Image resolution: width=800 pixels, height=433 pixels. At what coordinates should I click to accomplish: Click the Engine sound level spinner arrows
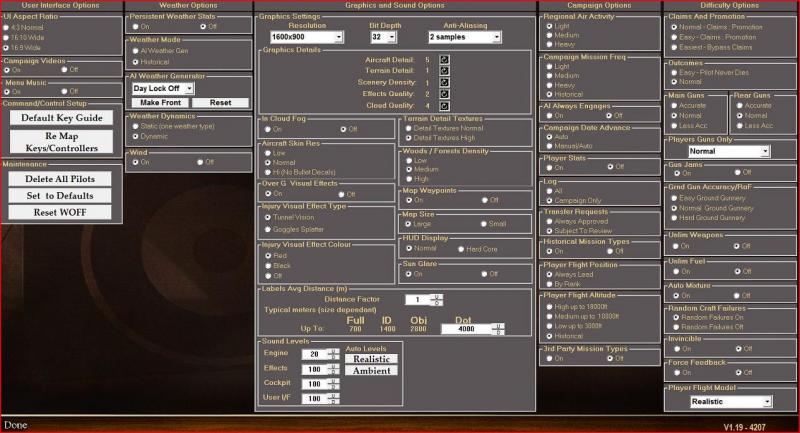point(333,354)
